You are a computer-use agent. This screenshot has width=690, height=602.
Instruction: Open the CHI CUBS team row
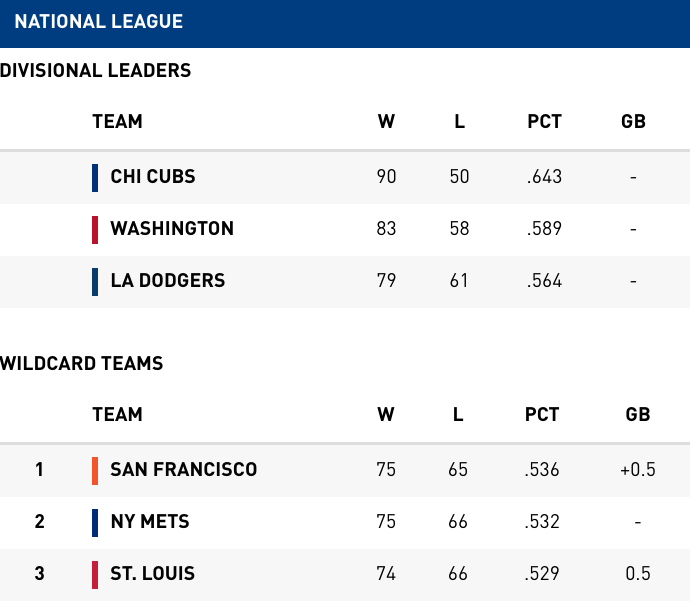tap(345, 178)
